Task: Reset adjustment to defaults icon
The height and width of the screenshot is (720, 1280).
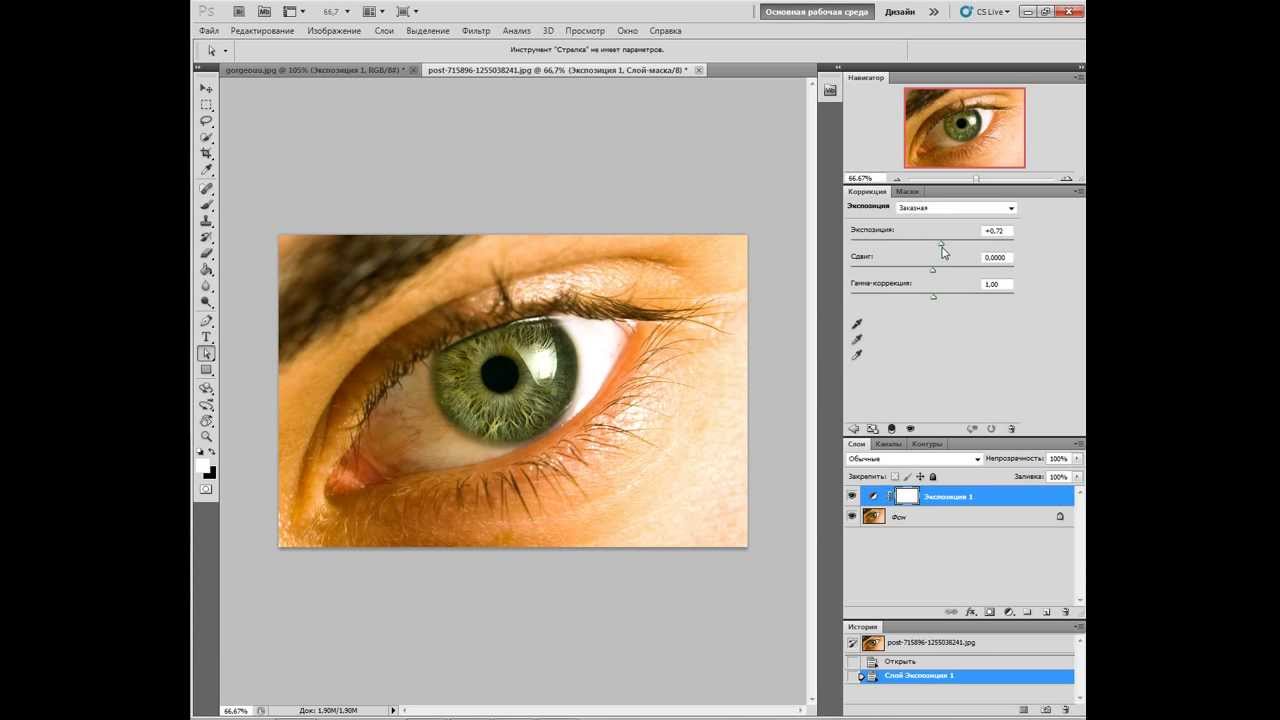Action: [991, 429]
